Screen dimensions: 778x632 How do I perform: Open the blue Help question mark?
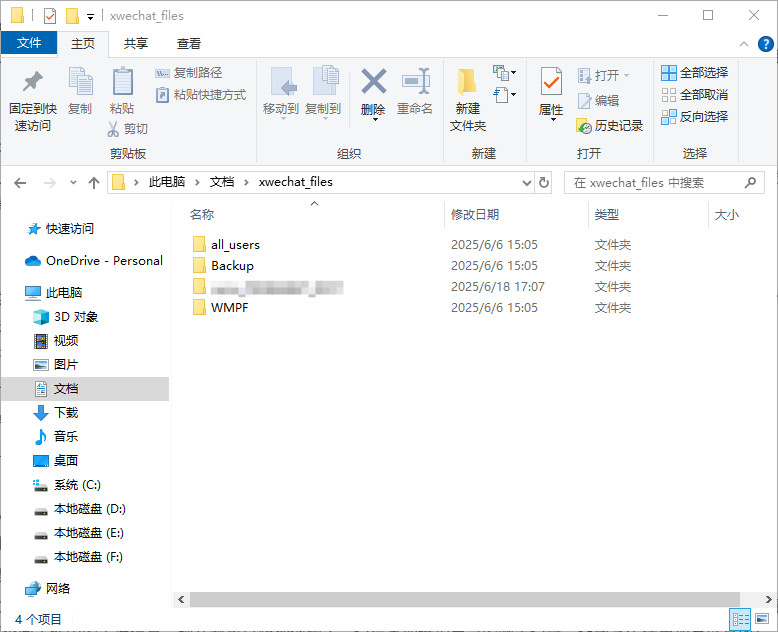click(x=766, y=44)
